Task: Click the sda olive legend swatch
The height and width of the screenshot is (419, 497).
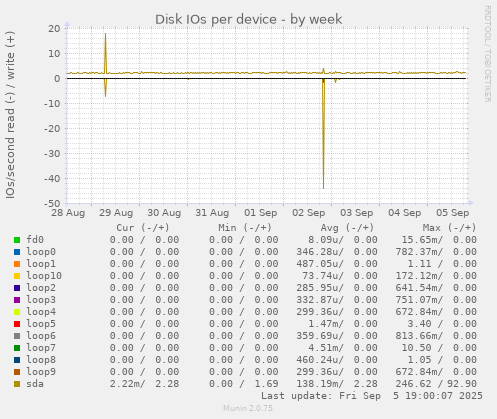Action: pyautogui.click(x=17, y=384)
